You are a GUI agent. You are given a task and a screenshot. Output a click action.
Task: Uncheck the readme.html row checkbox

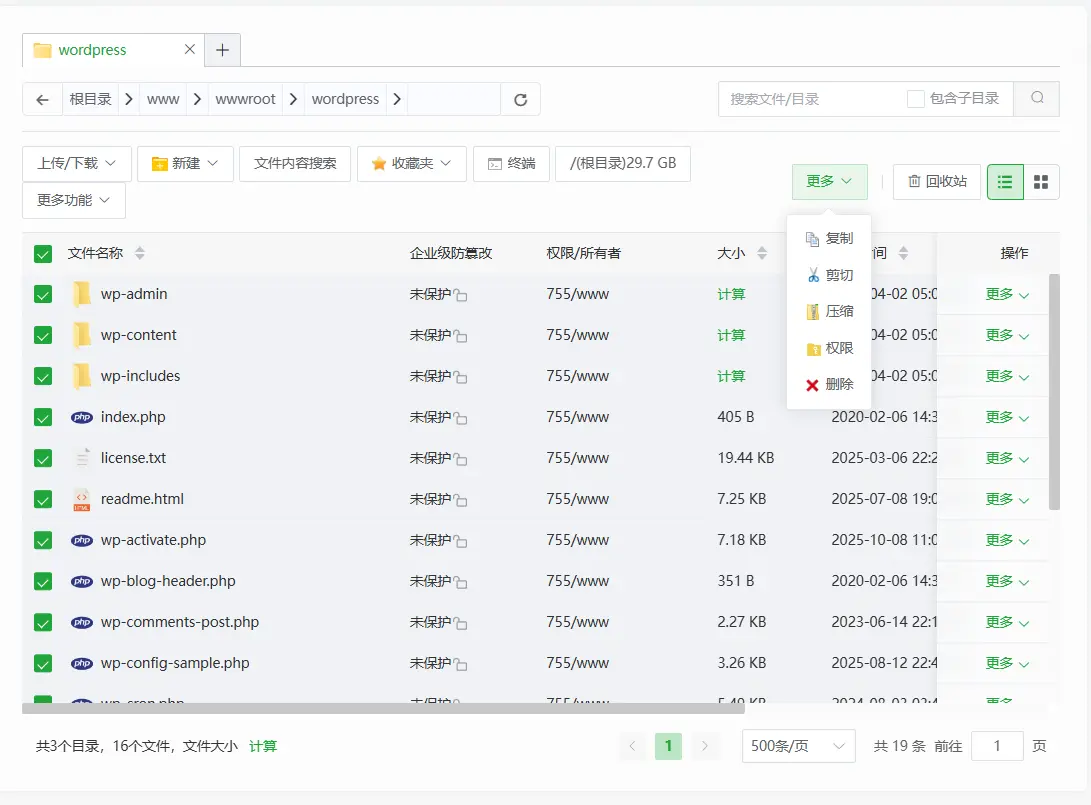43,500
